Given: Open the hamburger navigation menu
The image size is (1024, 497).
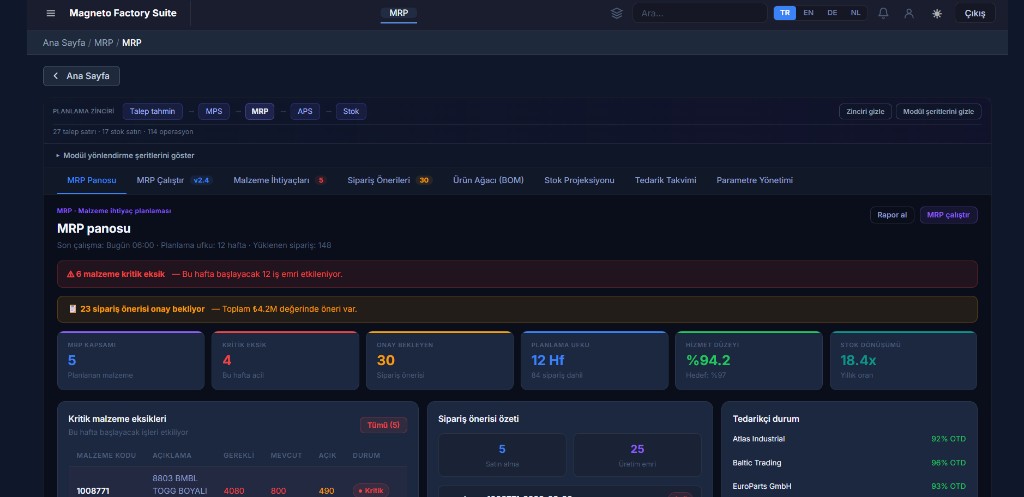Looking at the screenshot, I should tap(51, 13).
